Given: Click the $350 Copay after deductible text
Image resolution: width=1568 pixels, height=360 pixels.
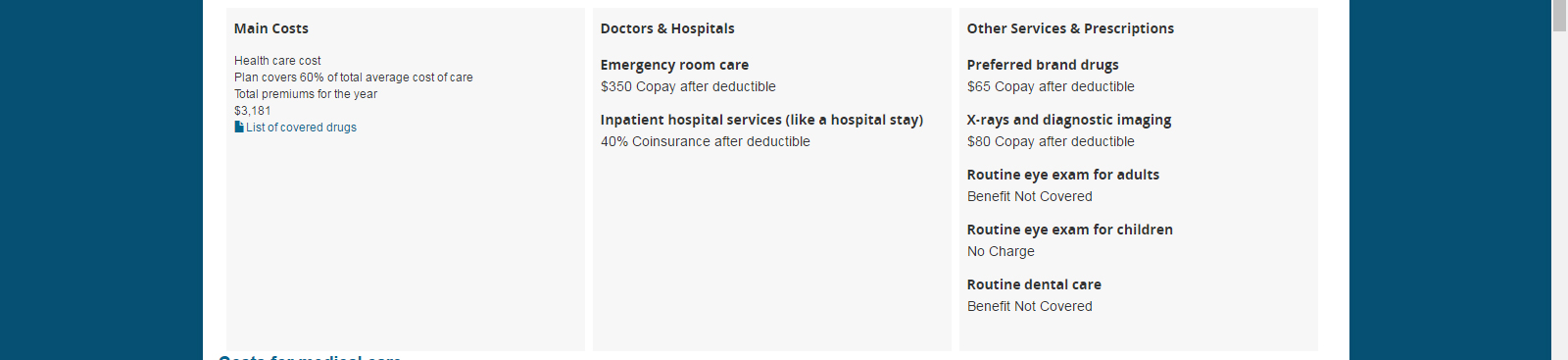Looking at the screenshot, I should pyautogui.click(x=688, y=86).
